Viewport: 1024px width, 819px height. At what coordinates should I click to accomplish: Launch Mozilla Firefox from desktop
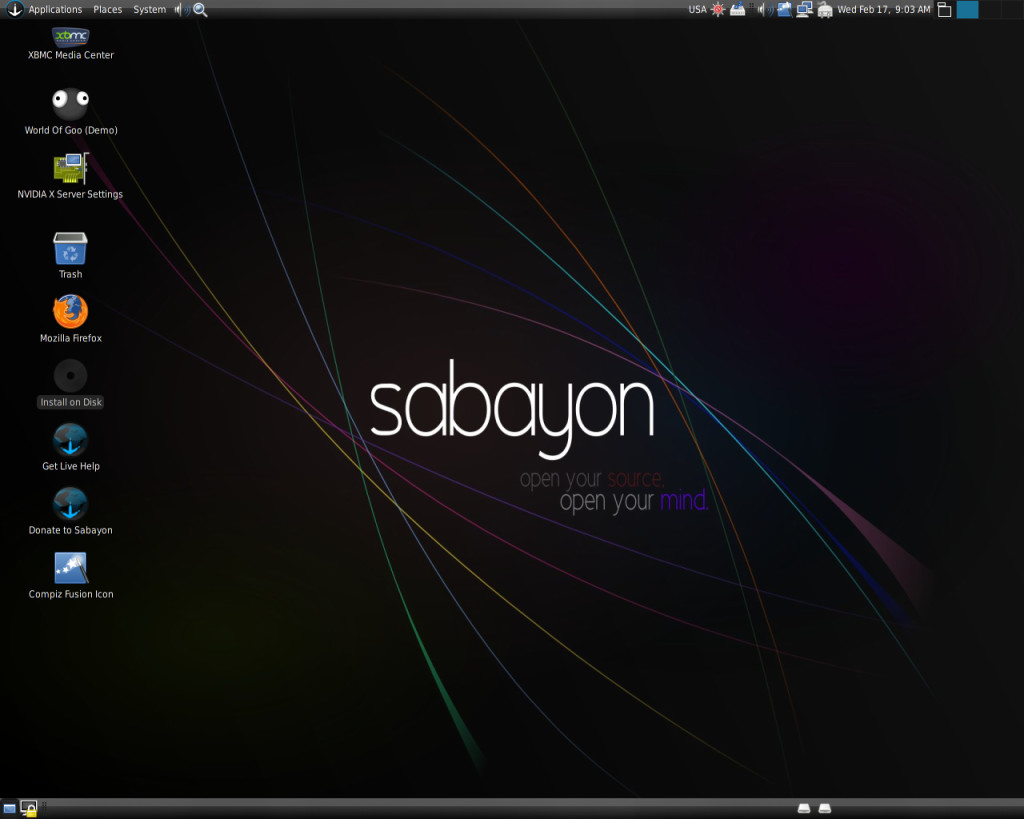pos(70,312)
